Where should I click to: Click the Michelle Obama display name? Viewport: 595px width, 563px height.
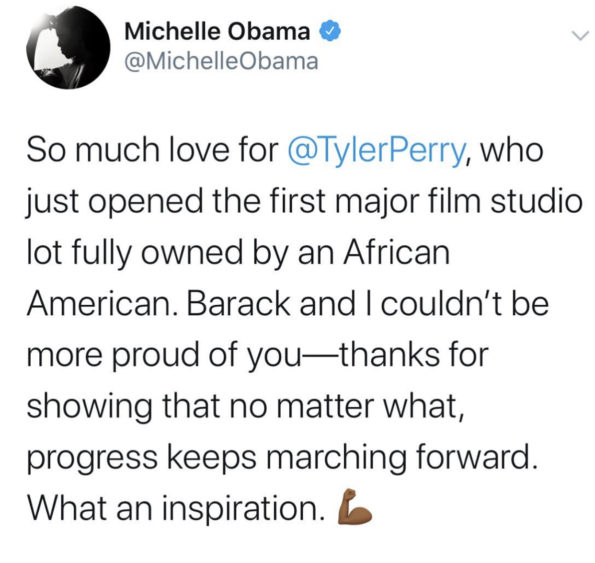(217, 31)
